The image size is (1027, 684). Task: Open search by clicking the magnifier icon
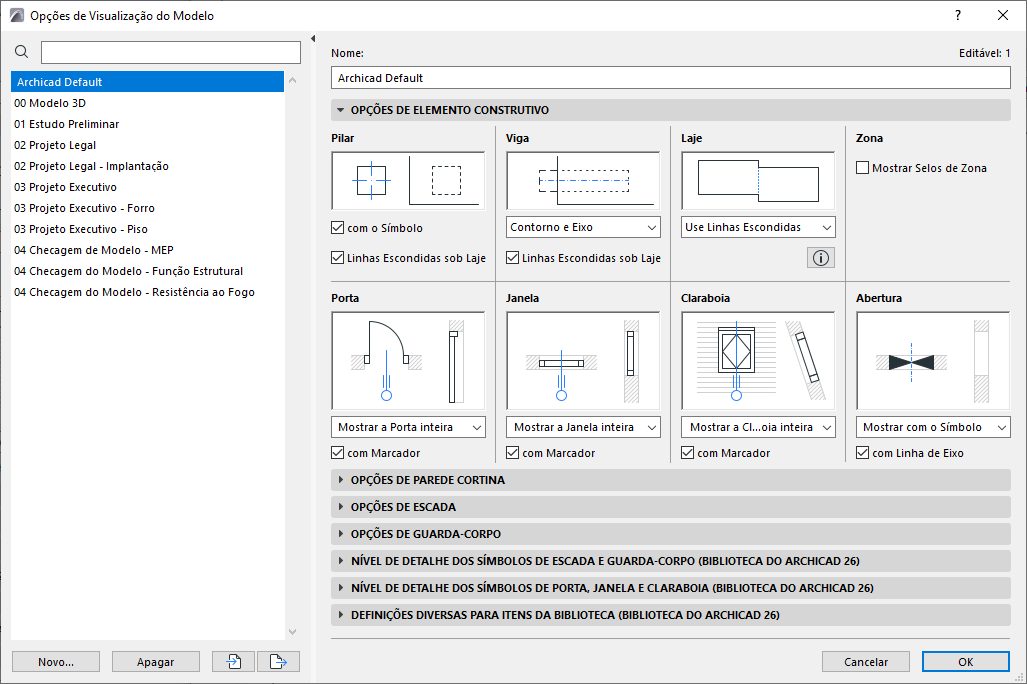click(21, 51)
